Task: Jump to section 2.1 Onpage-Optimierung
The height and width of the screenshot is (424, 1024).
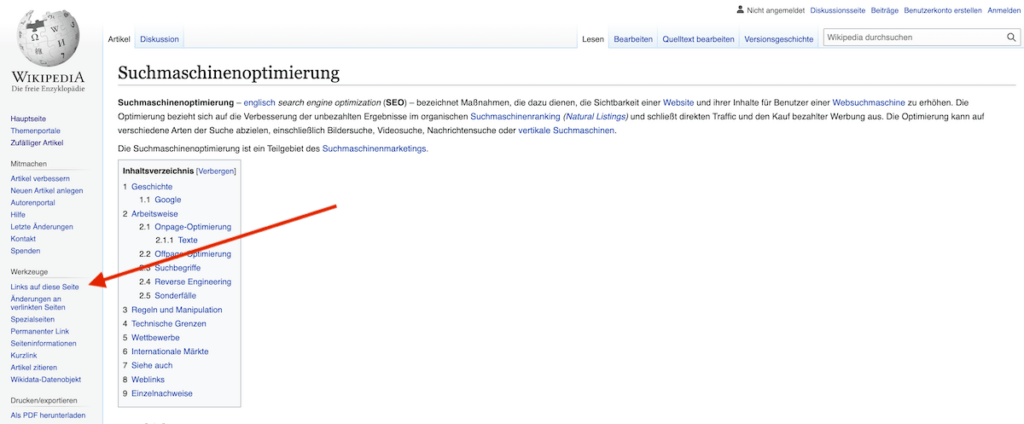Action: tap(193, 227)
